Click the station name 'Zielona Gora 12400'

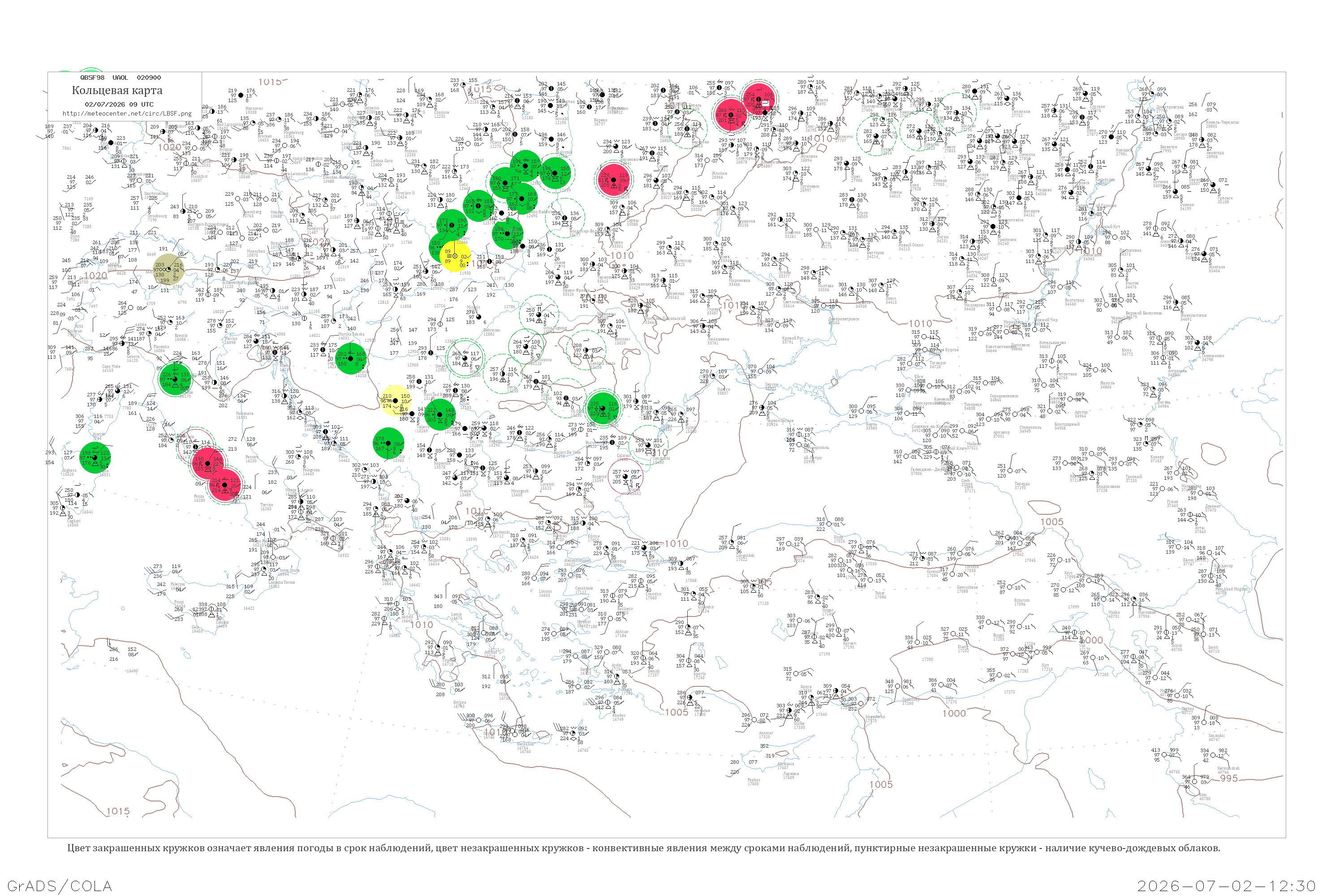coord(382,163)
